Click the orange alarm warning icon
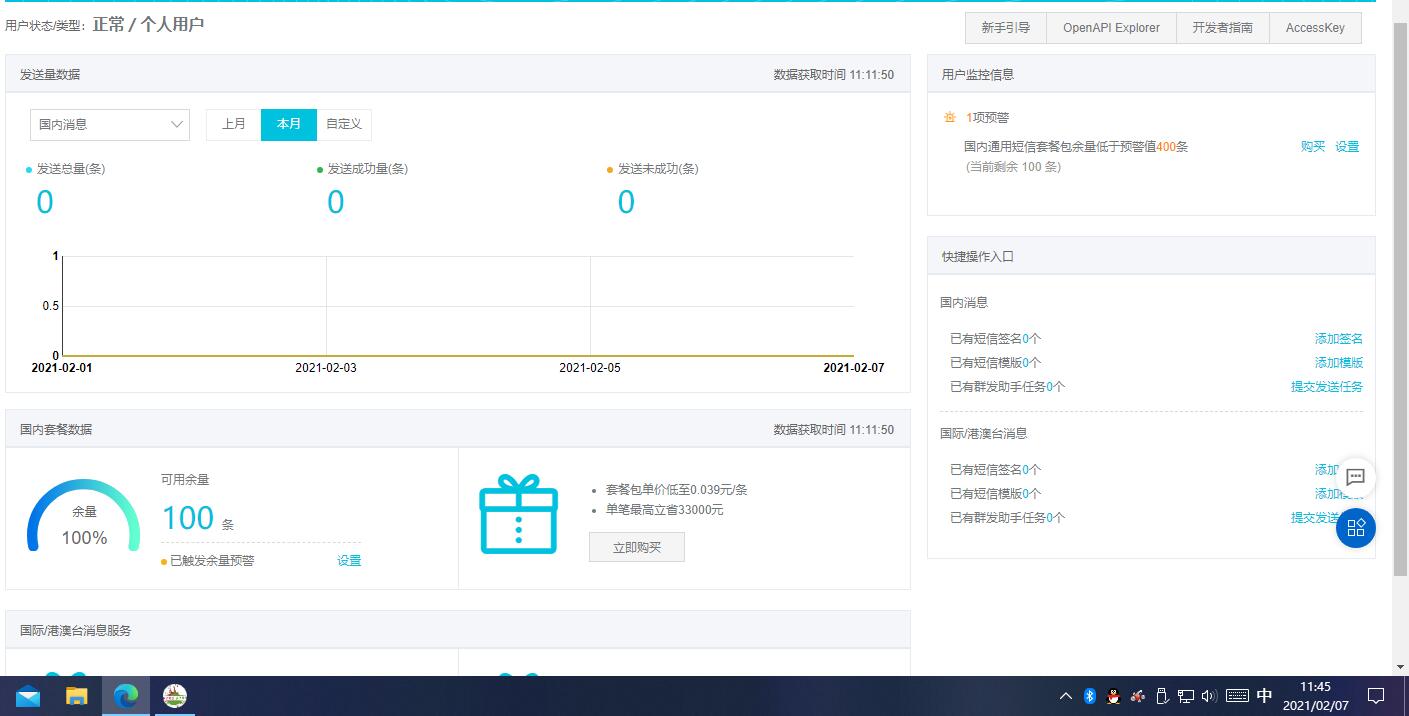This screenshot has height=716, width=1409. point(949,117)
